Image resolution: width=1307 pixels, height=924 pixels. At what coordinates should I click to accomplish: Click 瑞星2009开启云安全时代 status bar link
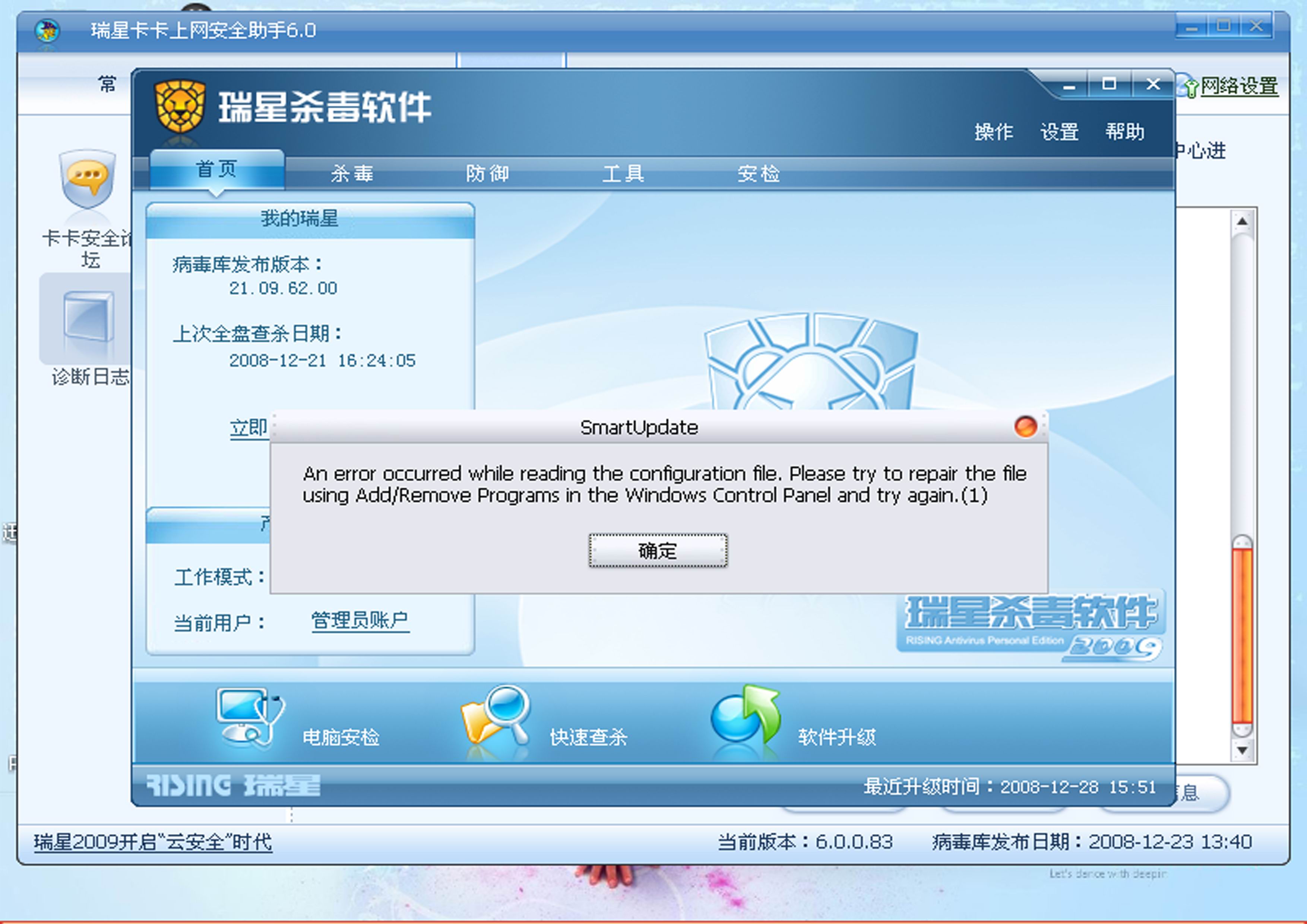pos(153,842)
